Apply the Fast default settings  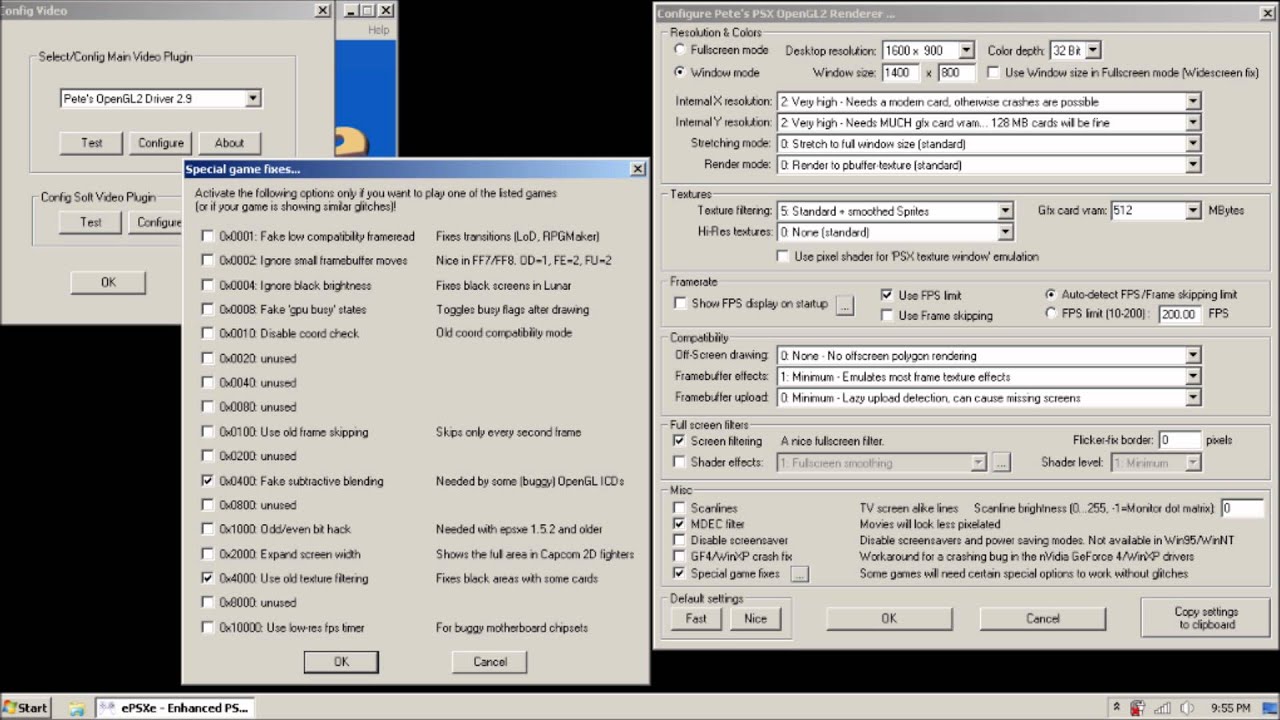[696, 619]
